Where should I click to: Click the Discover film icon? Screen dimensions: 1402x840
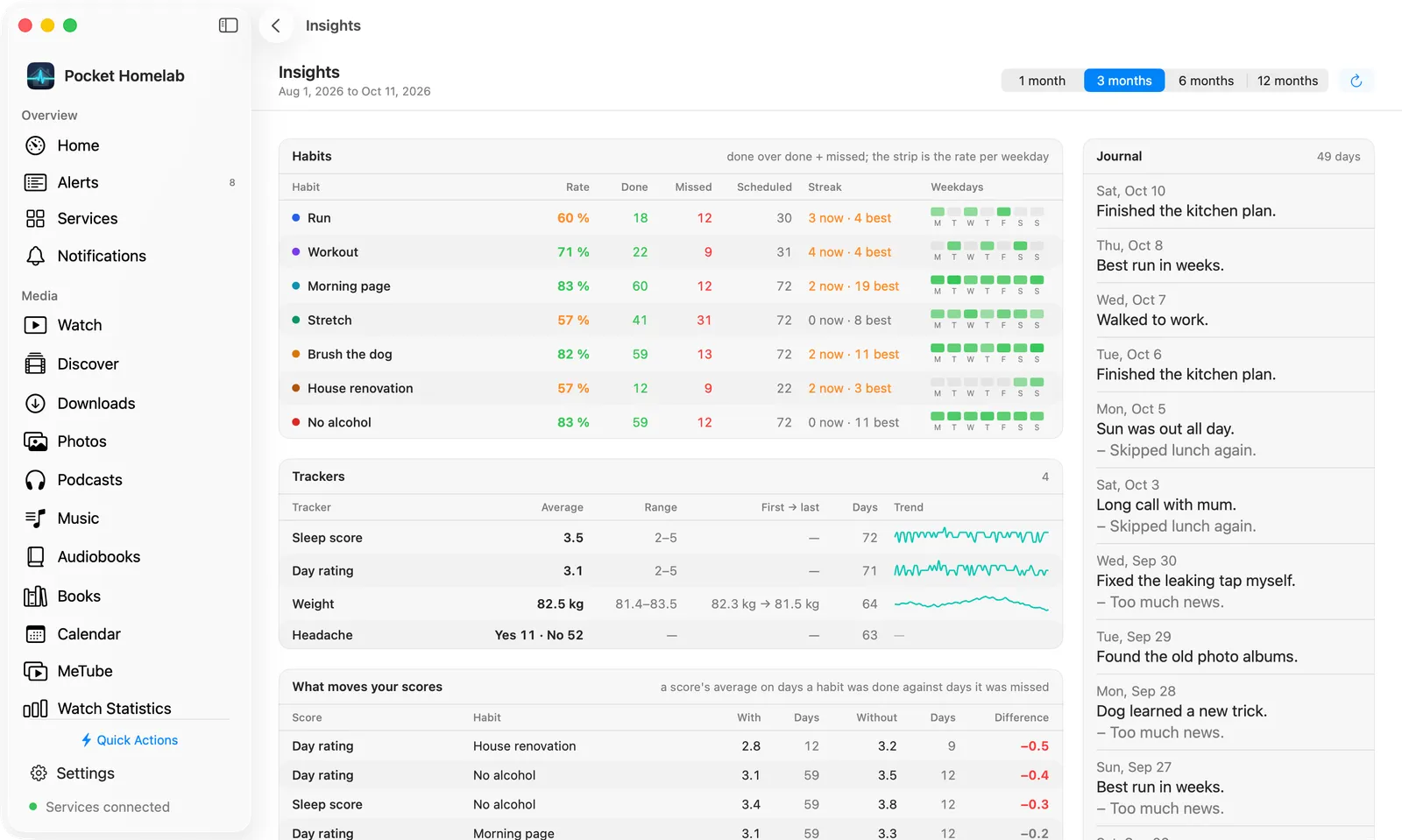click(x=35, y=364)
